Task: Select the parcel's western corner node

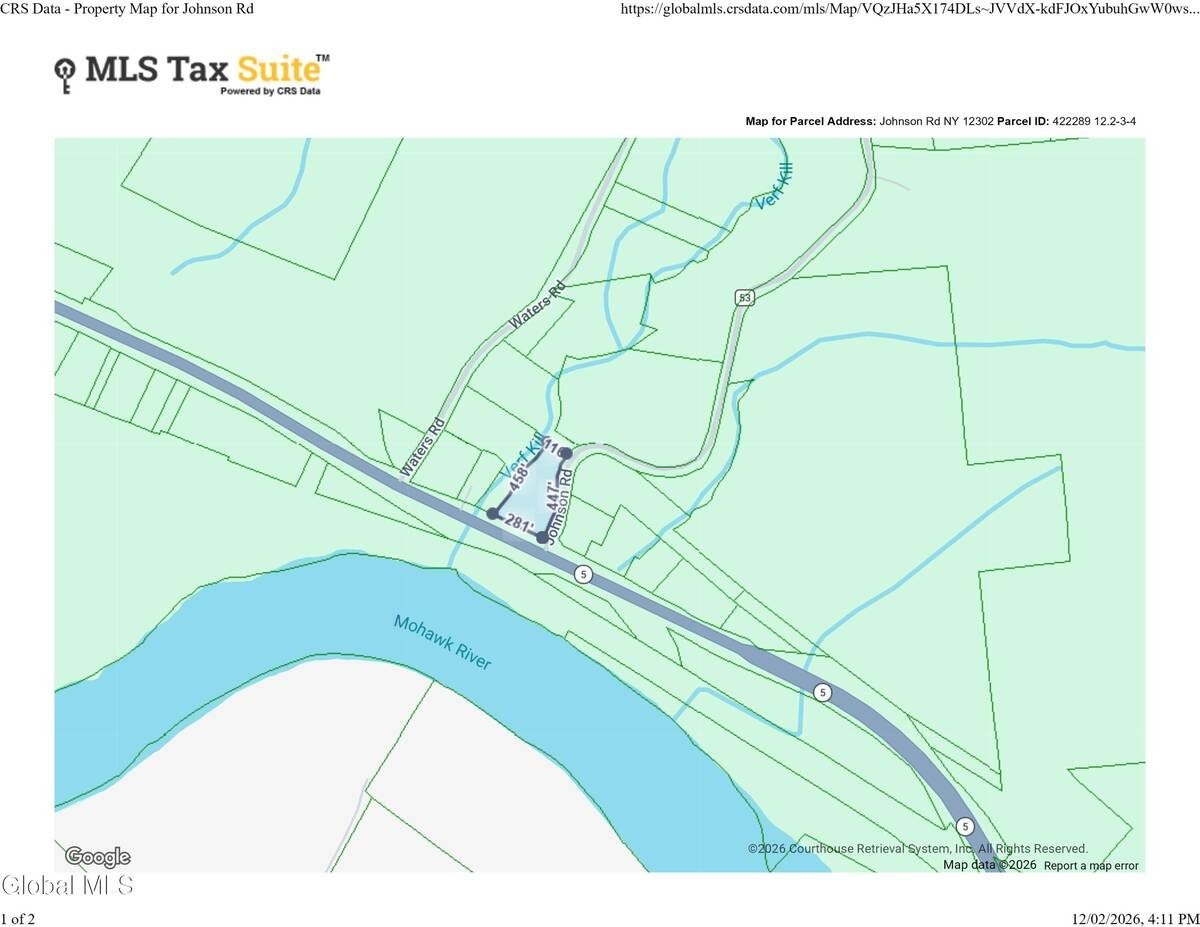Action: pos(492,513)
